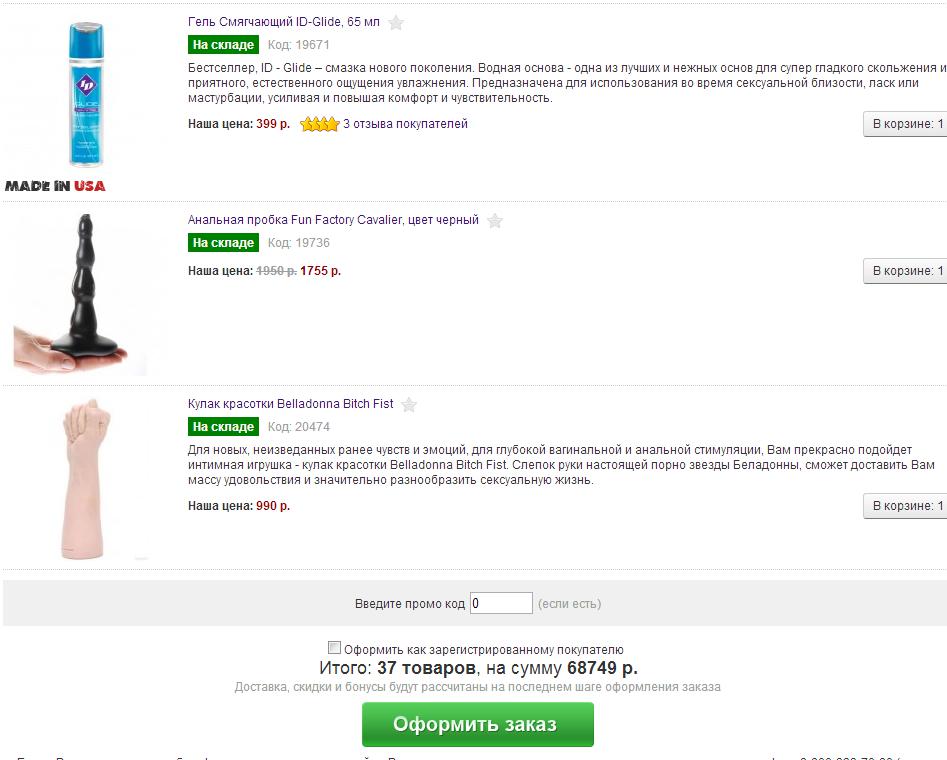The height and width of the screenshot is (760, 947).
Task: Click 'В корзине: 1' button for Belladonna Fist
Action: point(905,506)
